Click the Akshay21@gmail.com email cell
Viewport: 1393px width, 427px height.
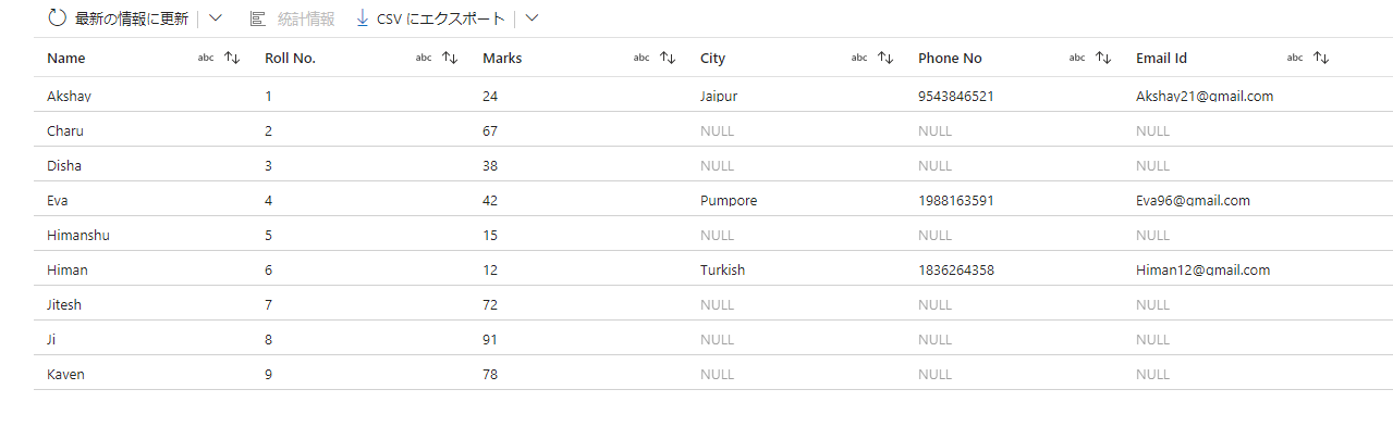[x=1204, y=96]
